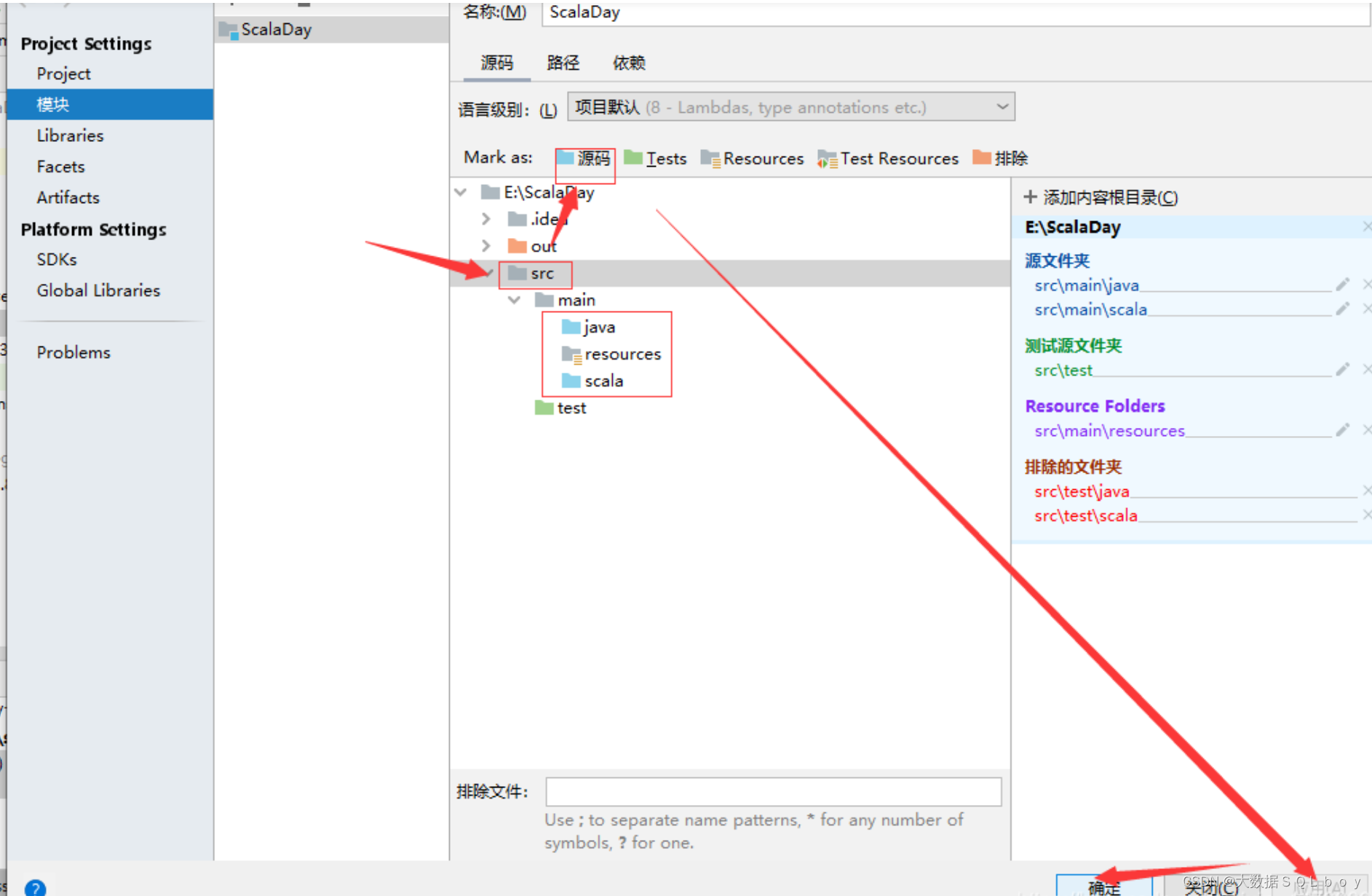Mark folder as 源码 sources
The height and width of the screenshot is (896, 1372).
584,159
